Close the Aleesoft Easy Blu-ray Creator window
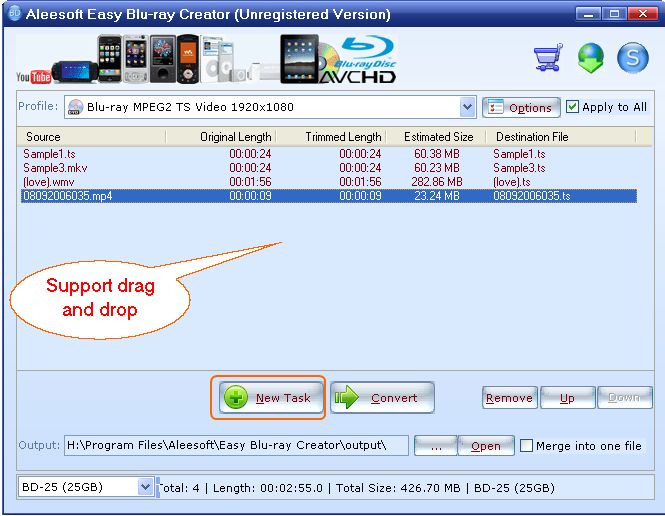Screen dimensions: 665x516 643,14
